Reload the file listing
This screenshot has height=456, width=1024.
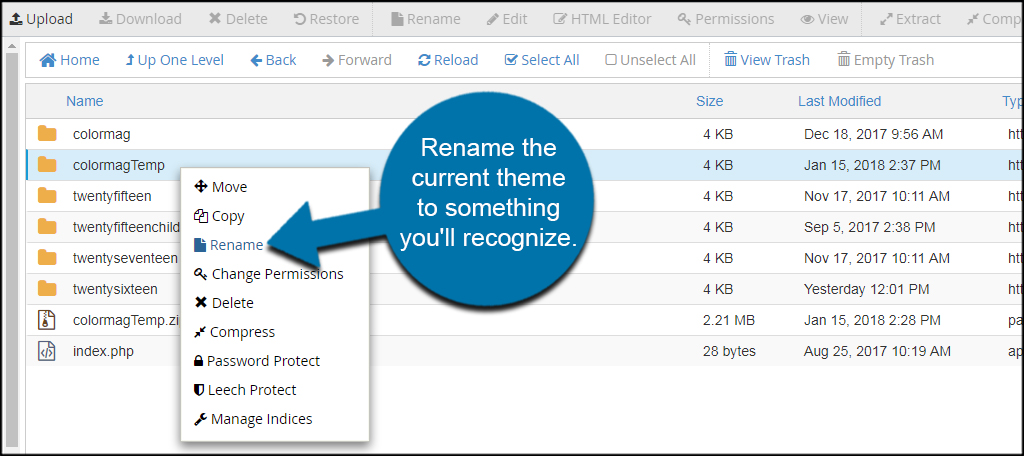448,60
